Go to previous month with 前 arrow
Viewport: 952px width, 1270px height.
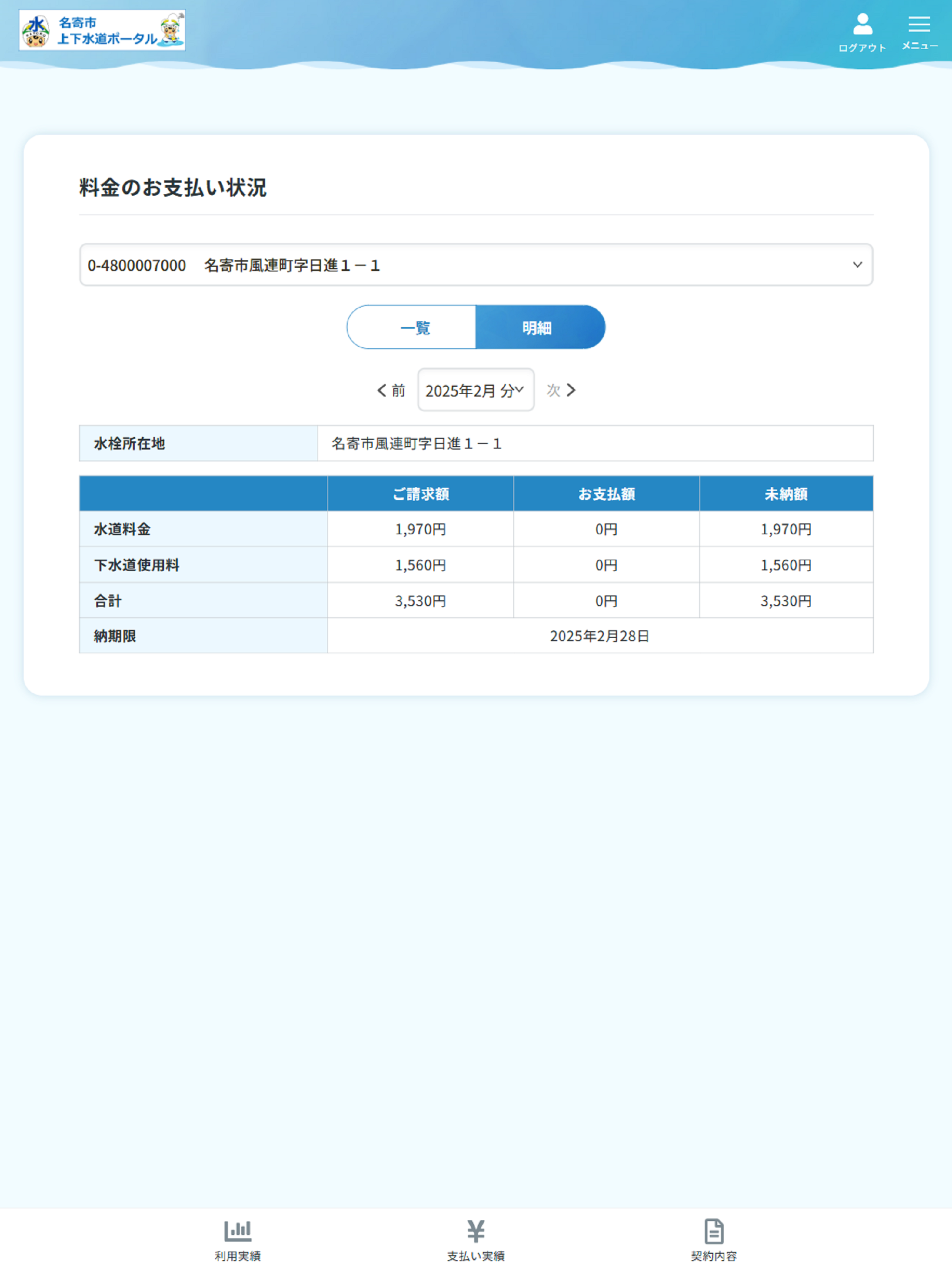[x=391, y=390]
